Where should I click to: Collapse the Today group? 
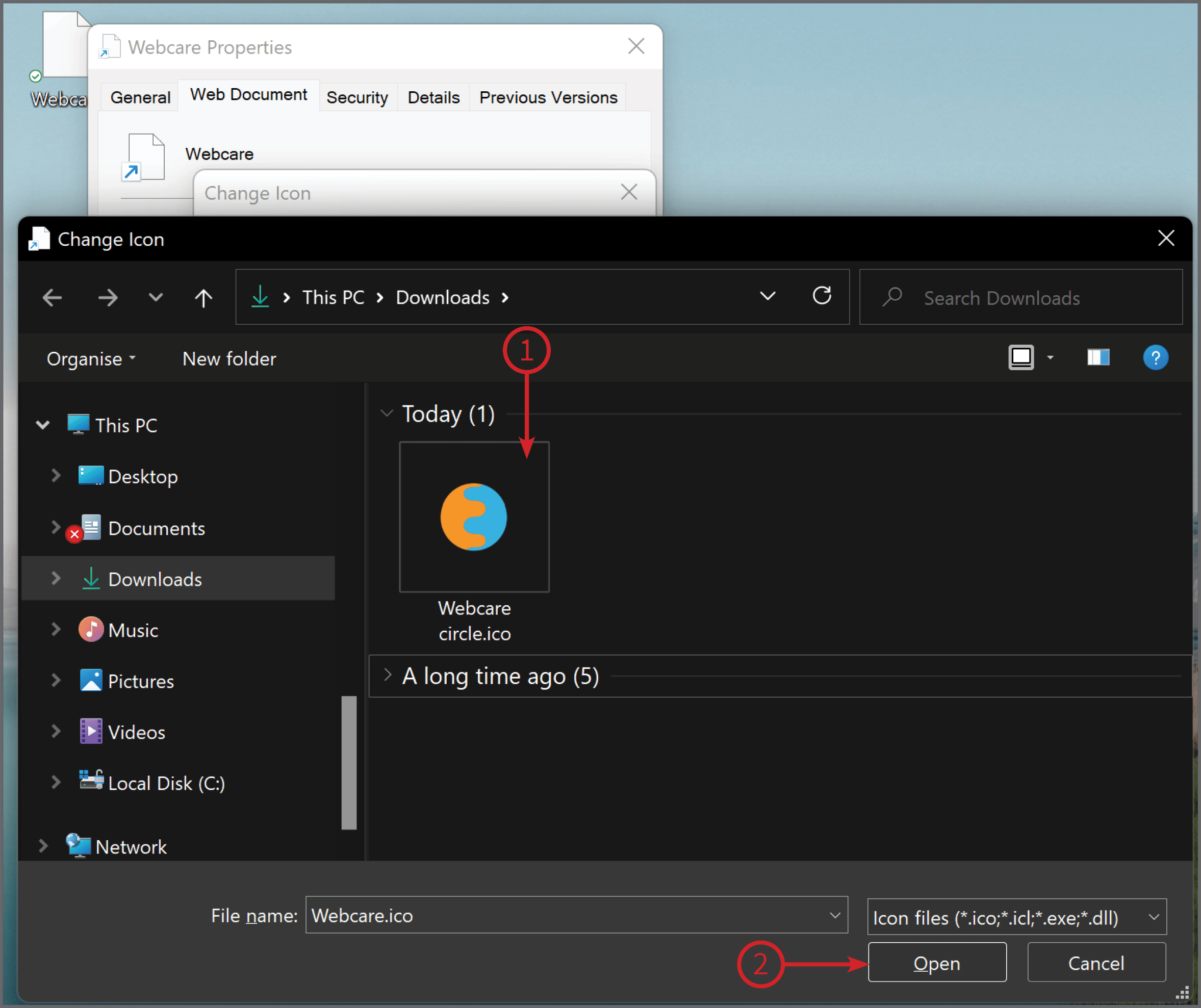(387, 413)
